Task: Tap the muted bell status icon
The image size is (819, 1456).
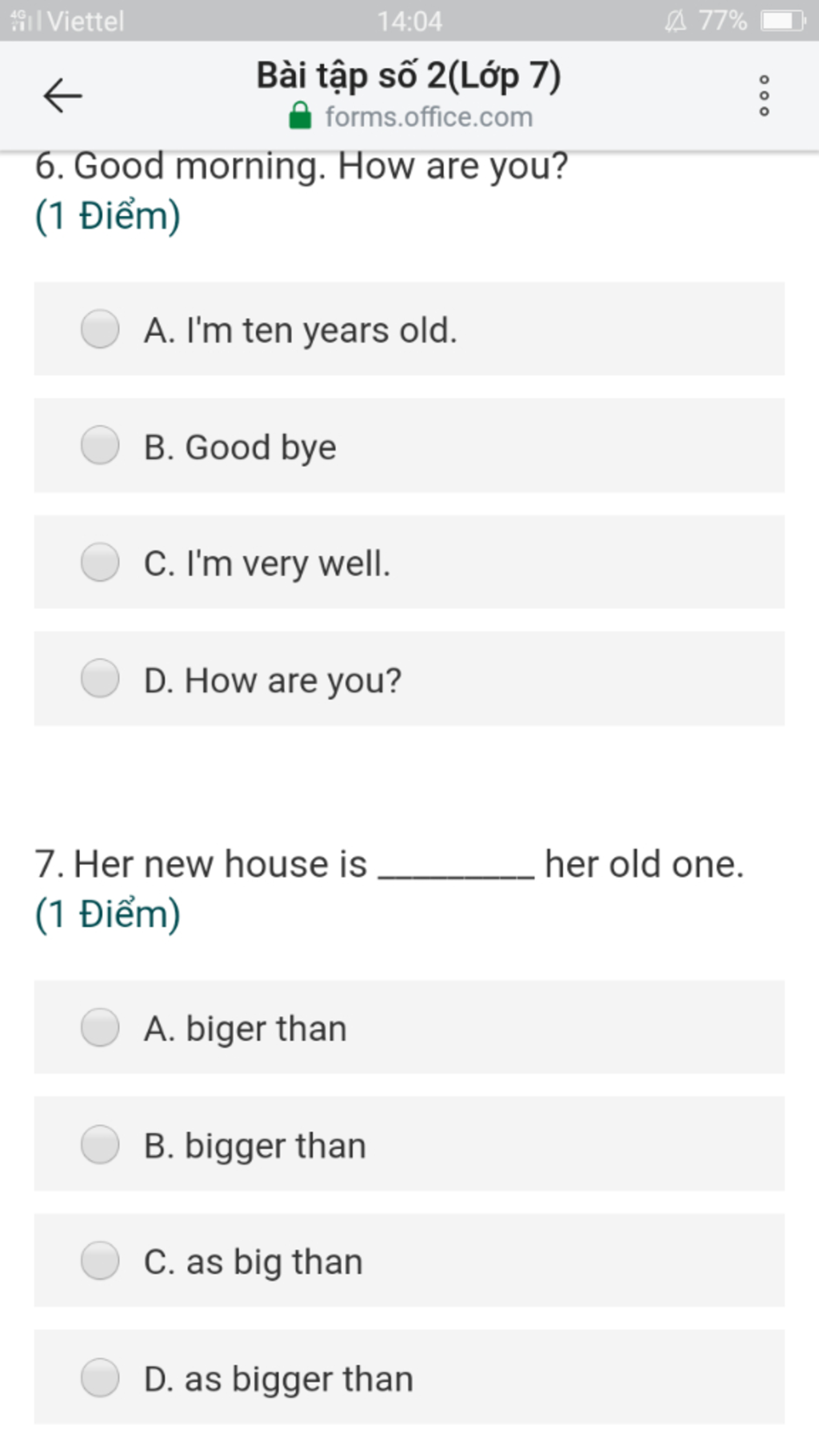Action: (675, 21)
